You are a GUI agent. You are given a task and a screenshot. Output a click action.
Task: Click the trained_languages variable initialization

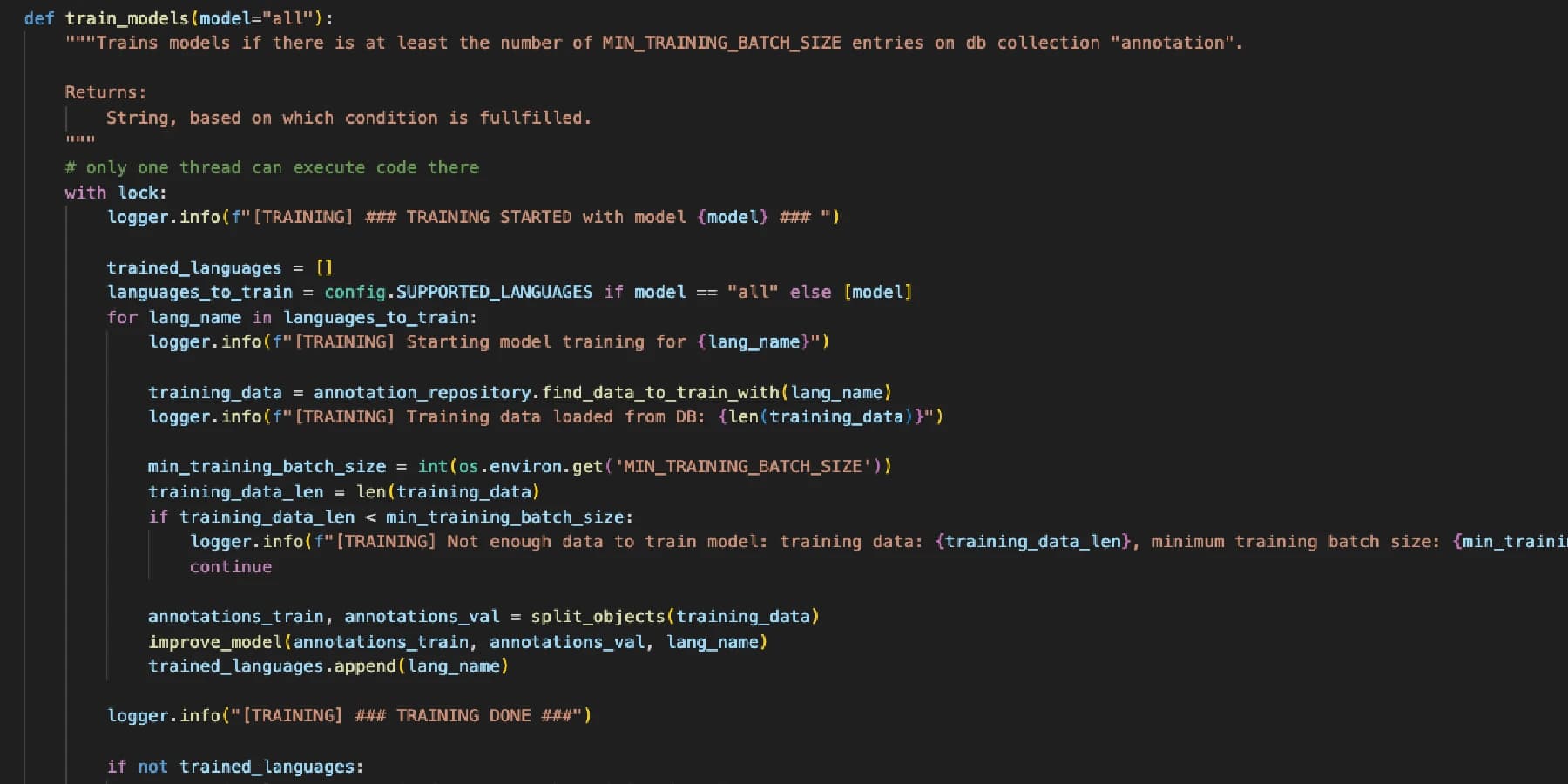tap(220, 267)
